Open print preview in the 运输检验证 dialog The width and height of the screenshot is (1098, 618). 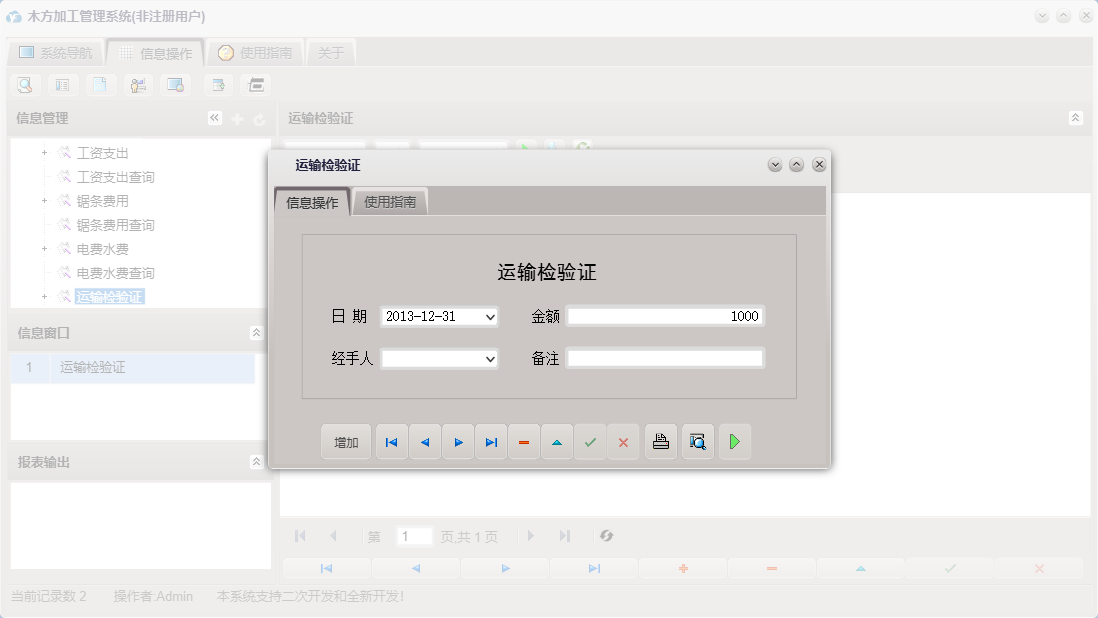click(697, 441)
